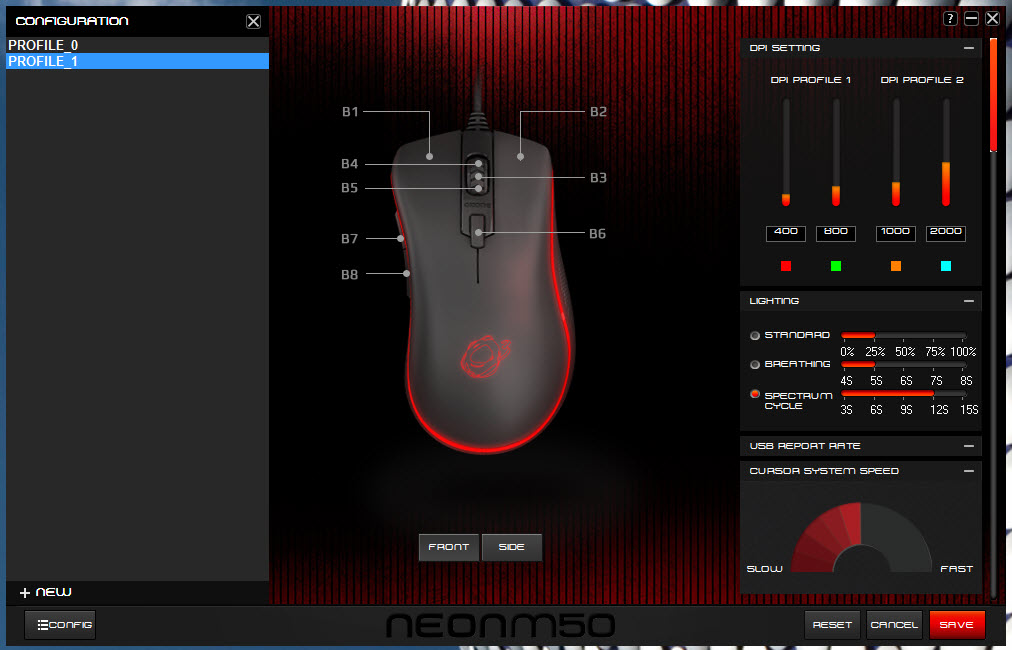Adjust the 800 DPI vertical slider
This screenshot has width=1012, height=650.
pyautogui.click(x=836, y=152)
